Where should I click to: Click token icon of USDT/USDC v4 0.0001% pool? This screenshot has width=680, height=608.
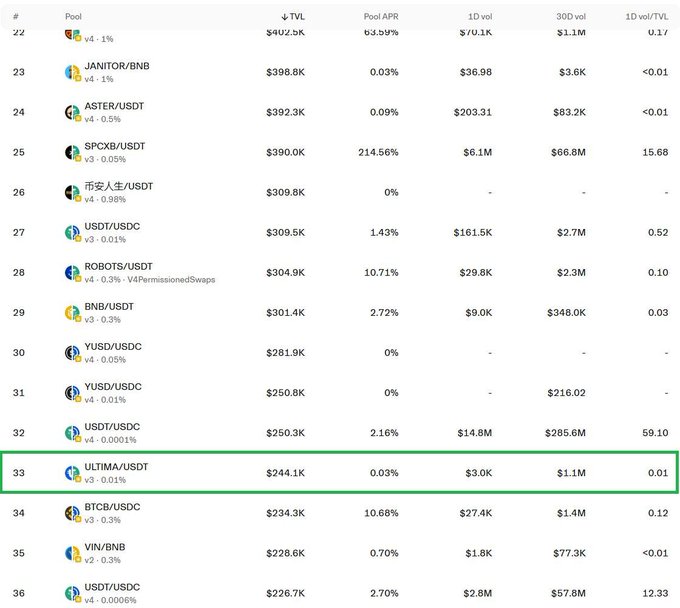[x=73, y=434]
